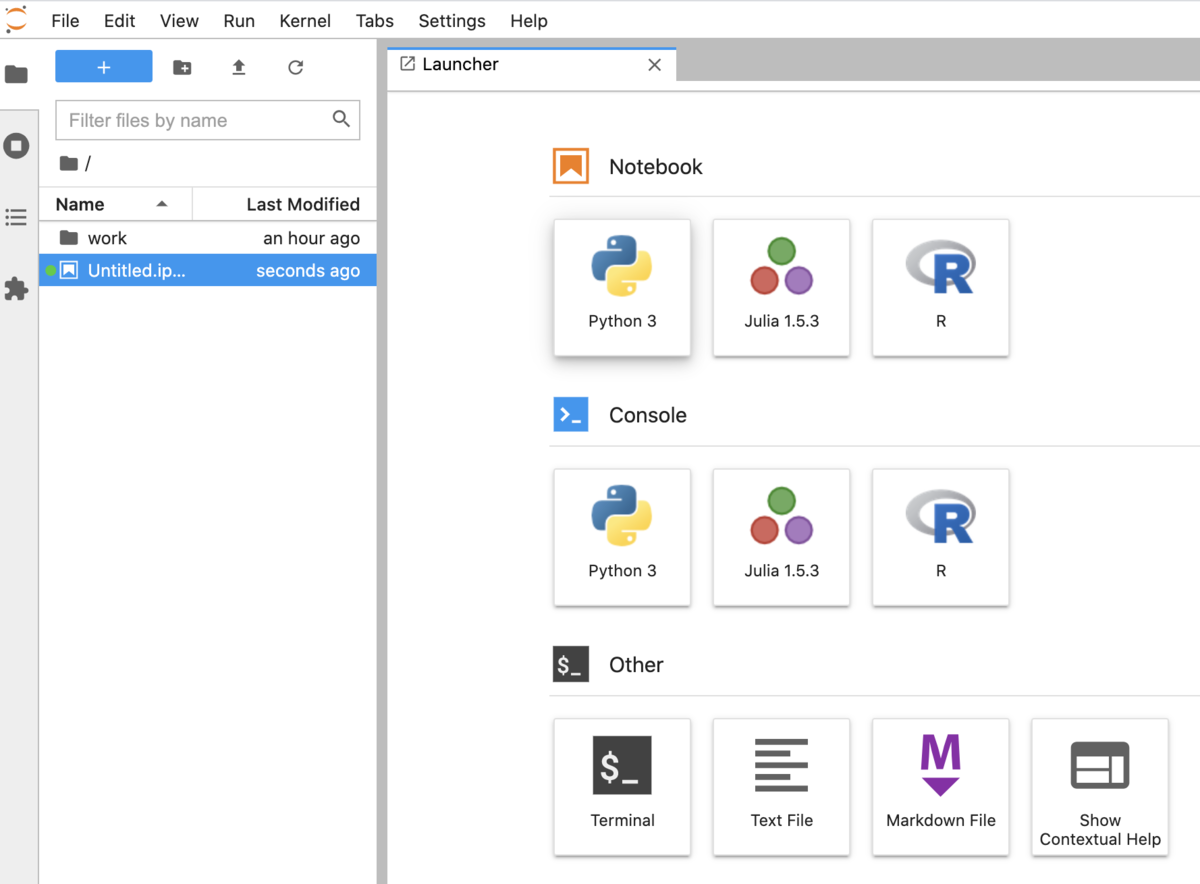Create a Python 3 notebook
Image resolution: width=1200 pixels, height=884 pixels.
click(x=622, y=288)
